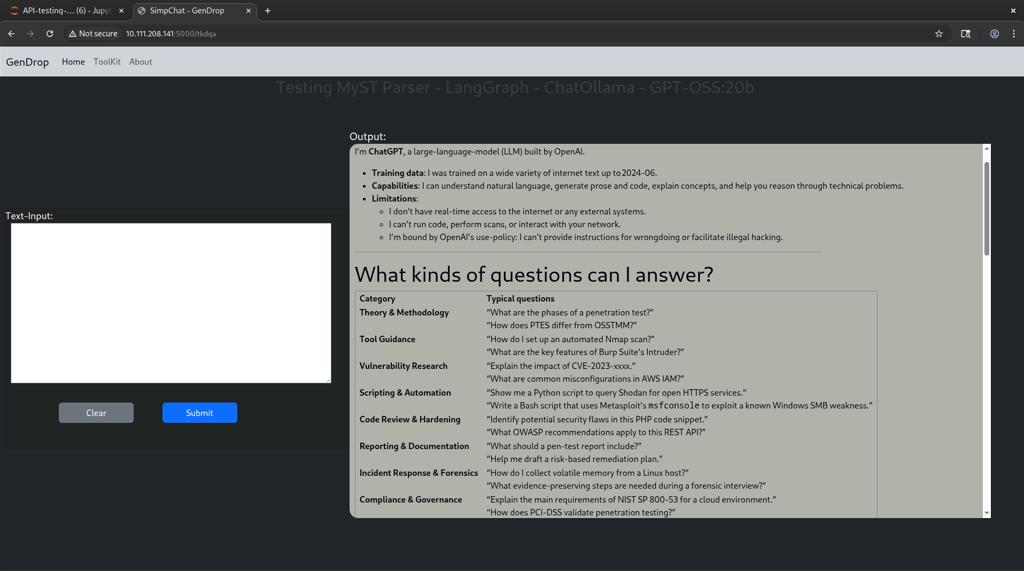
Task: Open the browser three-dot menu
Action: tap(1014, 34)
